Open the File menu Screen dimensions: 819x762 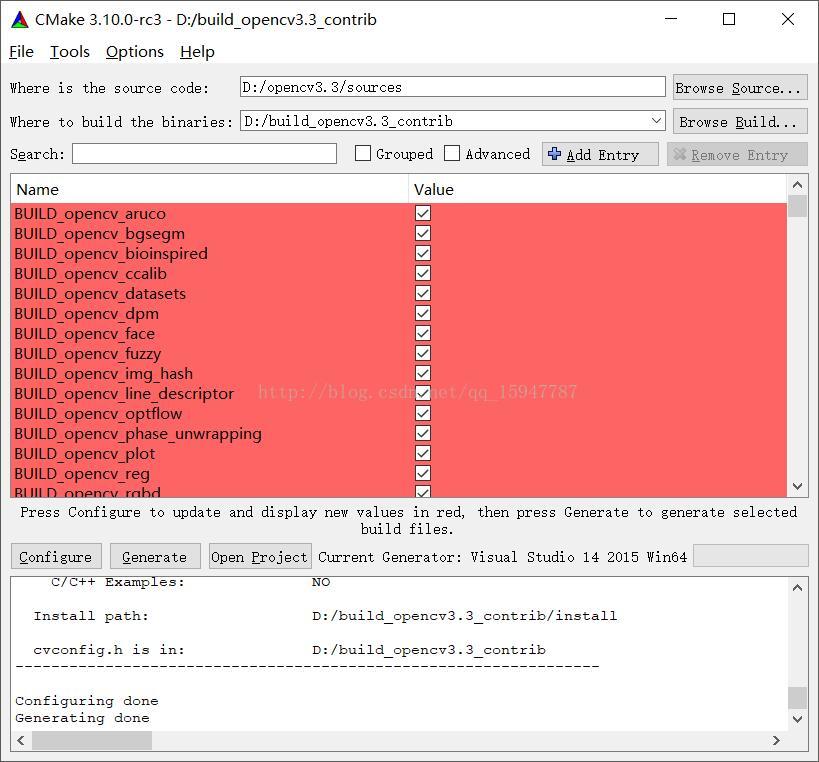pyautogui.click(x=21, y=52)
